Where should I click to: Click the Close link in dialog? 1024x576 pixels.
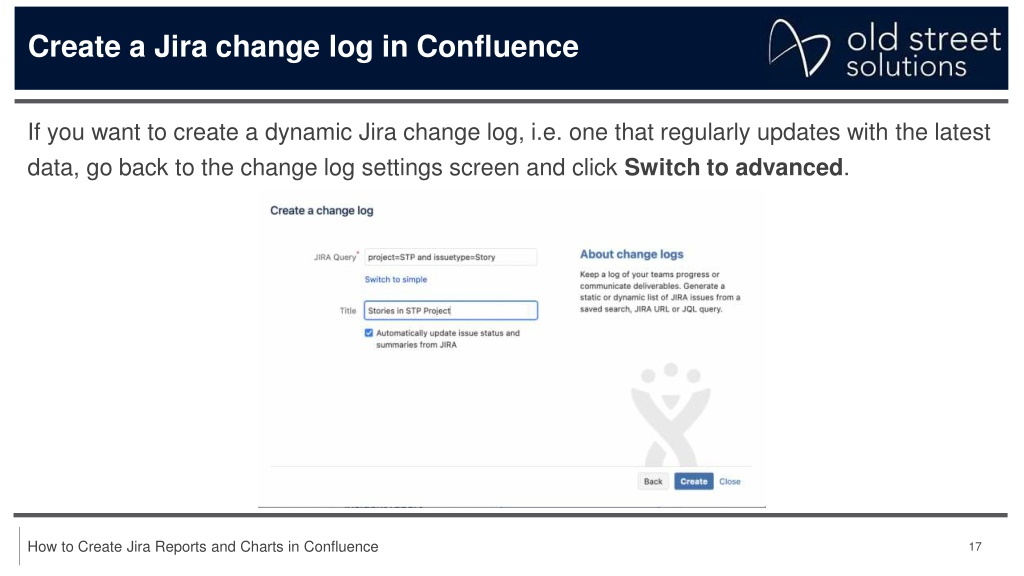(x=730, y=481)
